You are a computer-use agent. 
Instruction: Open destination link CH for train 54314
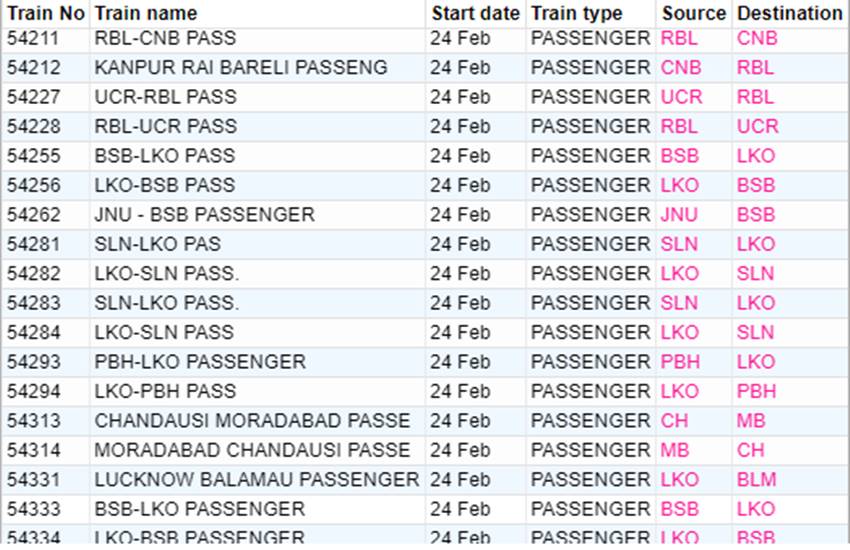click(x=750, y=450)
